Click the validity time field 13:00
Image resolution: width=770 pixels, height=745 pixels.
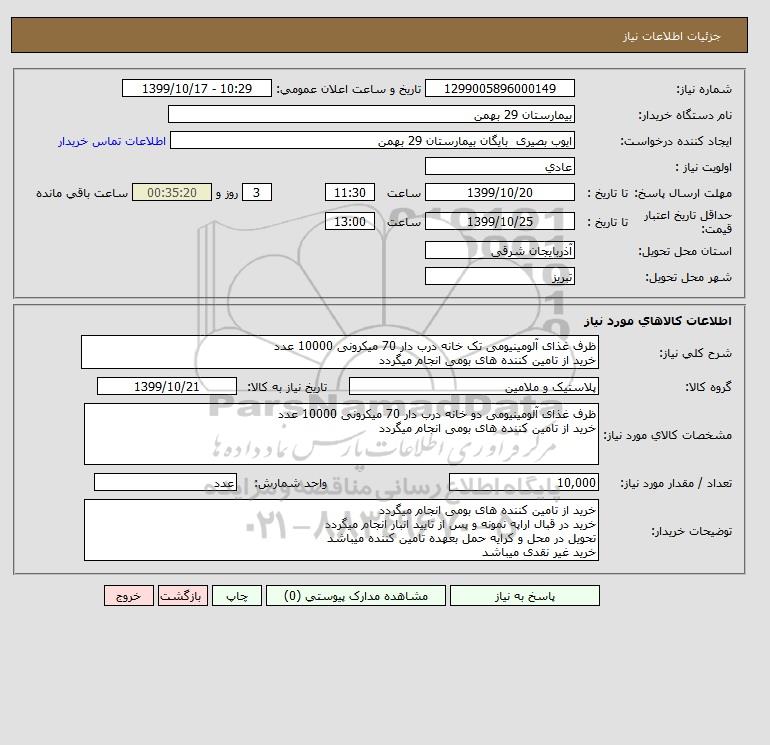click(350, 221)
